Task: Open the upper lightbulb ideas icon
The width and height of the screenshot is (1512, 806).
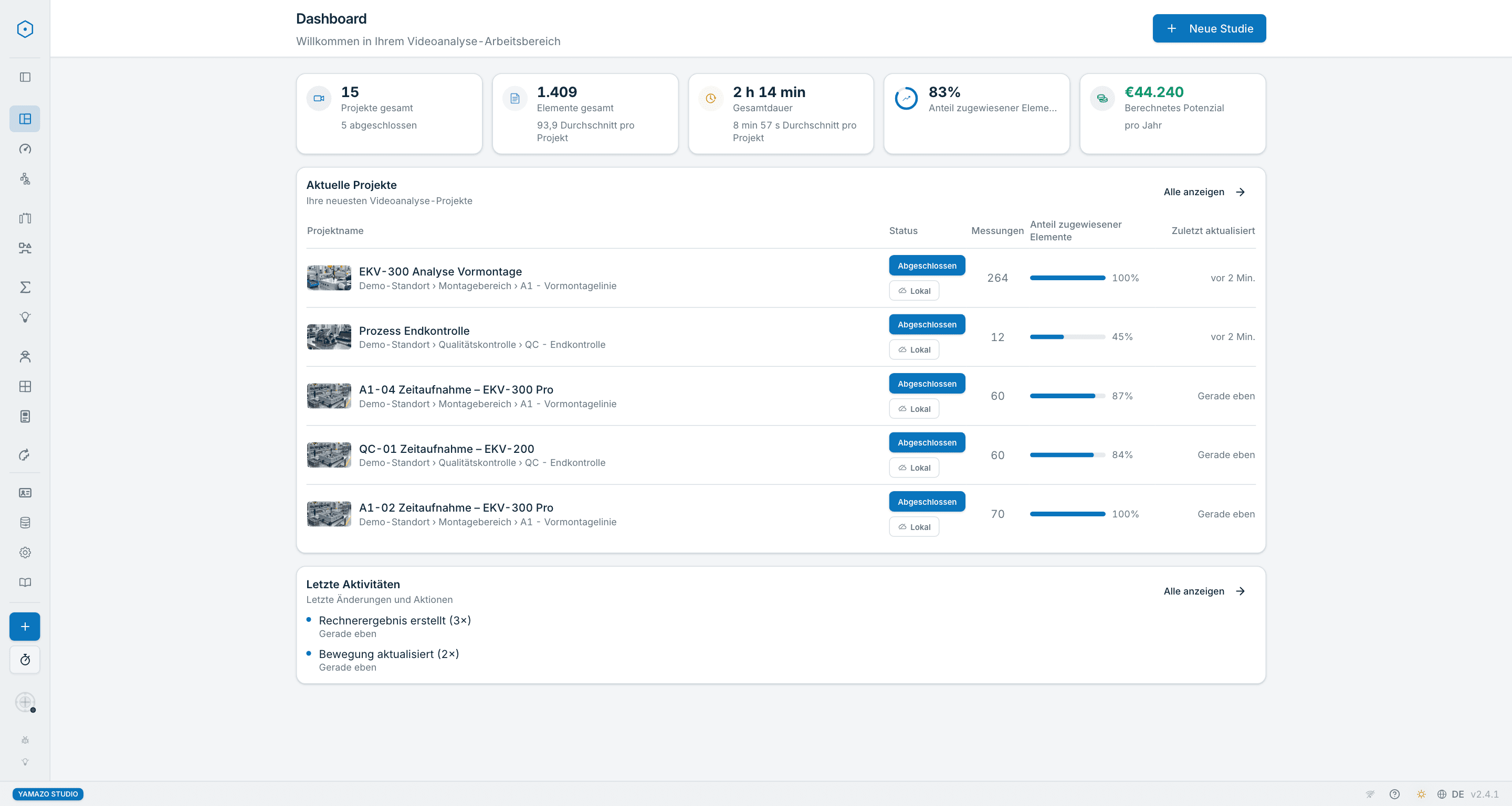Action: (25, 317)
